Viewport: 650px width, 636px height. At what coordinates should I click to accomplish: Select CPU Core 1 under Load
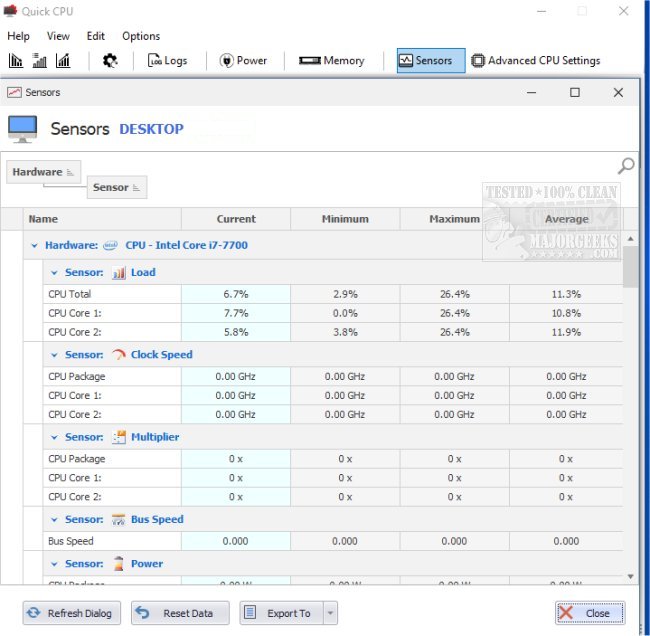(x=333, y=313)
